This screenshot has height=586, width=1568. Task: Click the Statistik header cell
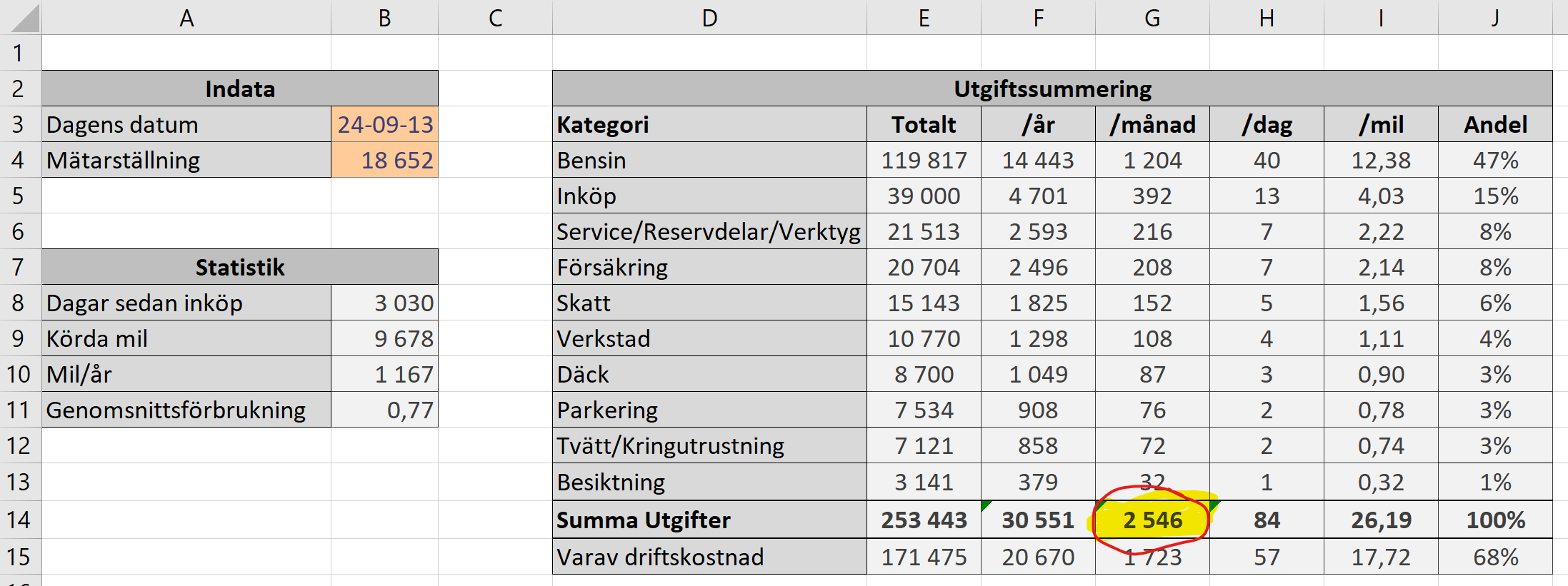point(240,268)
